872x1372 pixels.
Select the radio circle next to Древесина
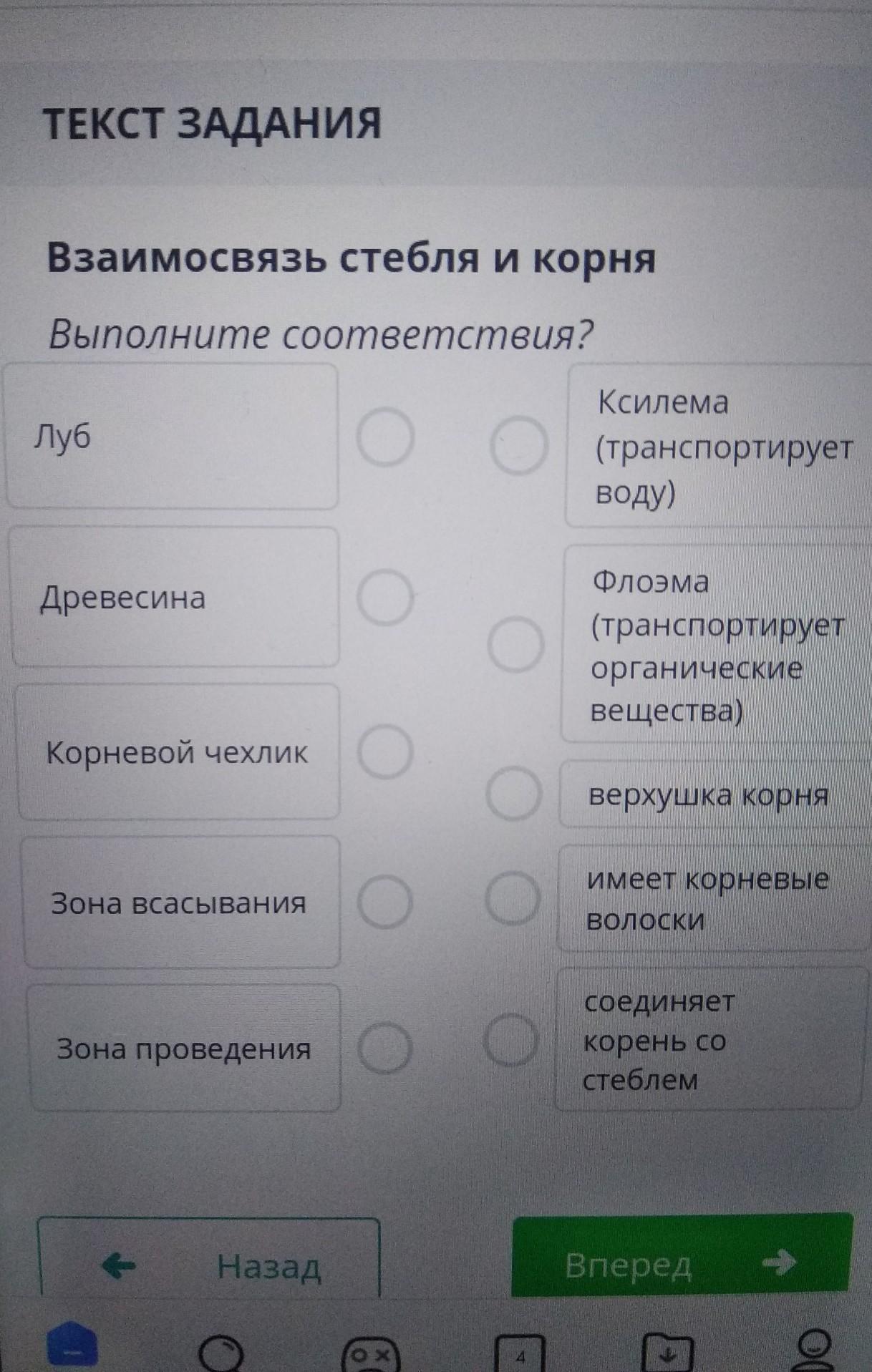pyautogui.click(x=385, y=597)
